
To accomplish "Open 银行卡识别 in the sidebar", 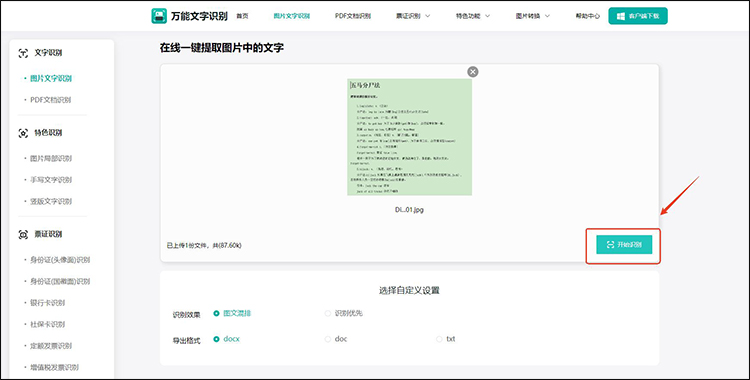I will click(47, 303).
